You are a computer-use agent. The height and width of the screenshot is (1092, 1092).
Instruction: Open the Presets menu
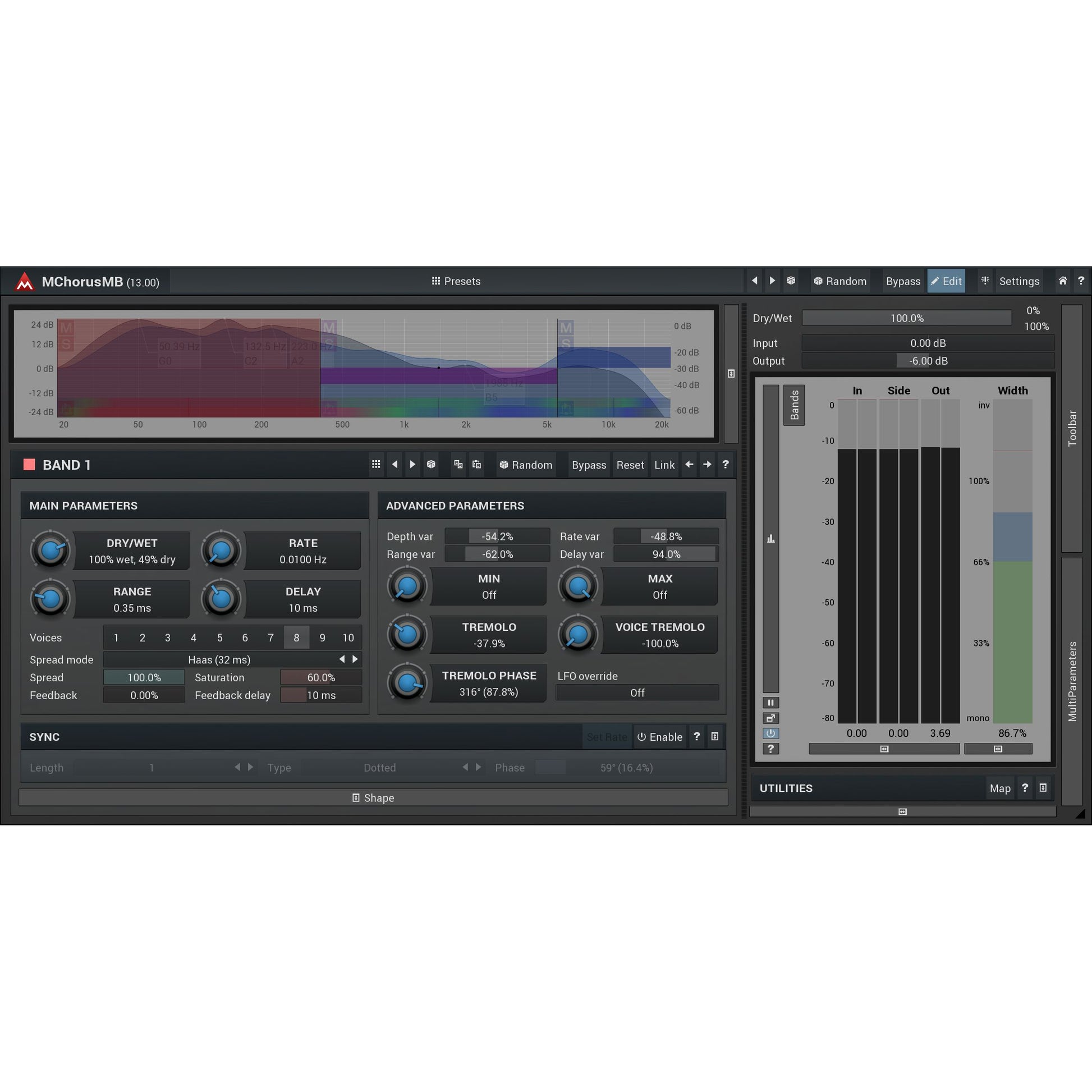click(456, 282)
